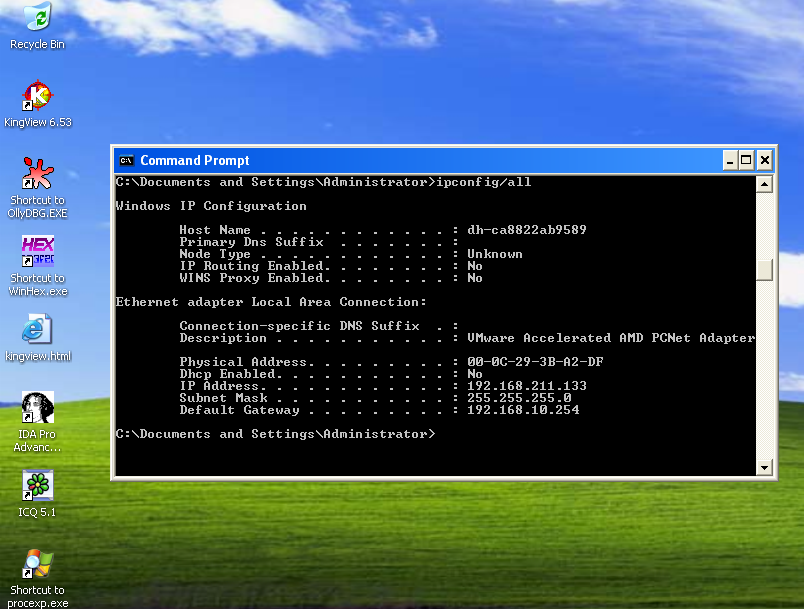Select the IDA Pro Advanced shortcut icon
Image resolution: width=804 pixels, height=609 pixels.
point(37,407)
